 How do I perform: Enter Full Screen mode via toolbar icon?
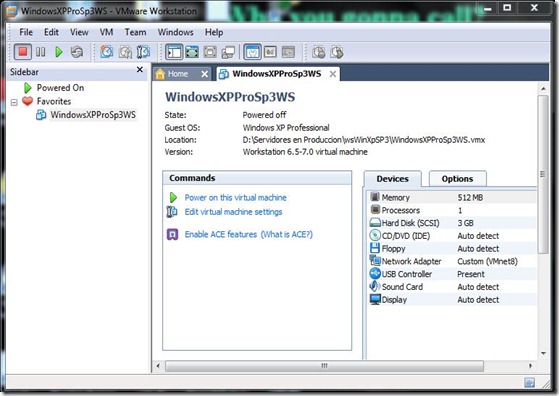(210, 52)
